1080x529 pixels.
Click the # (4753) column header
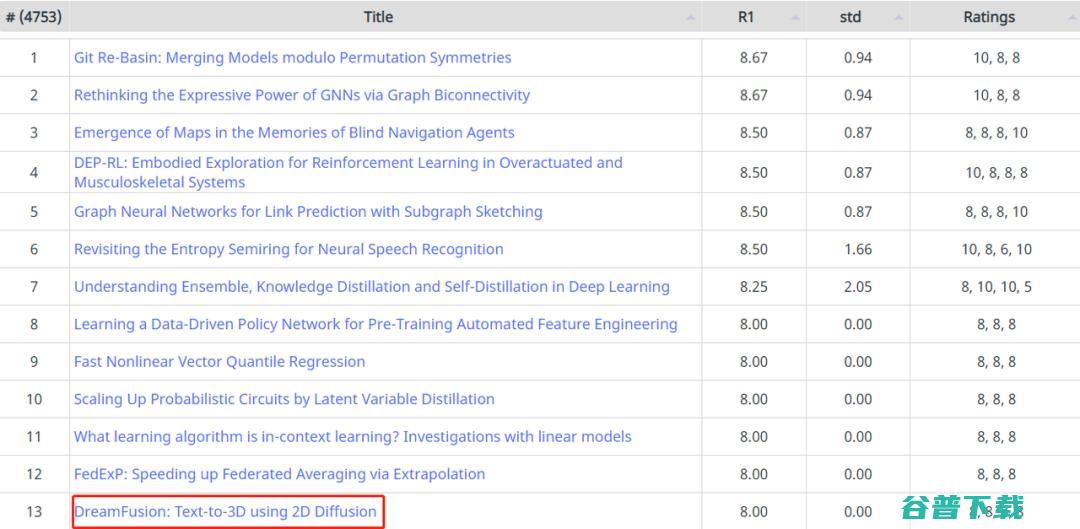click(34, 17)
